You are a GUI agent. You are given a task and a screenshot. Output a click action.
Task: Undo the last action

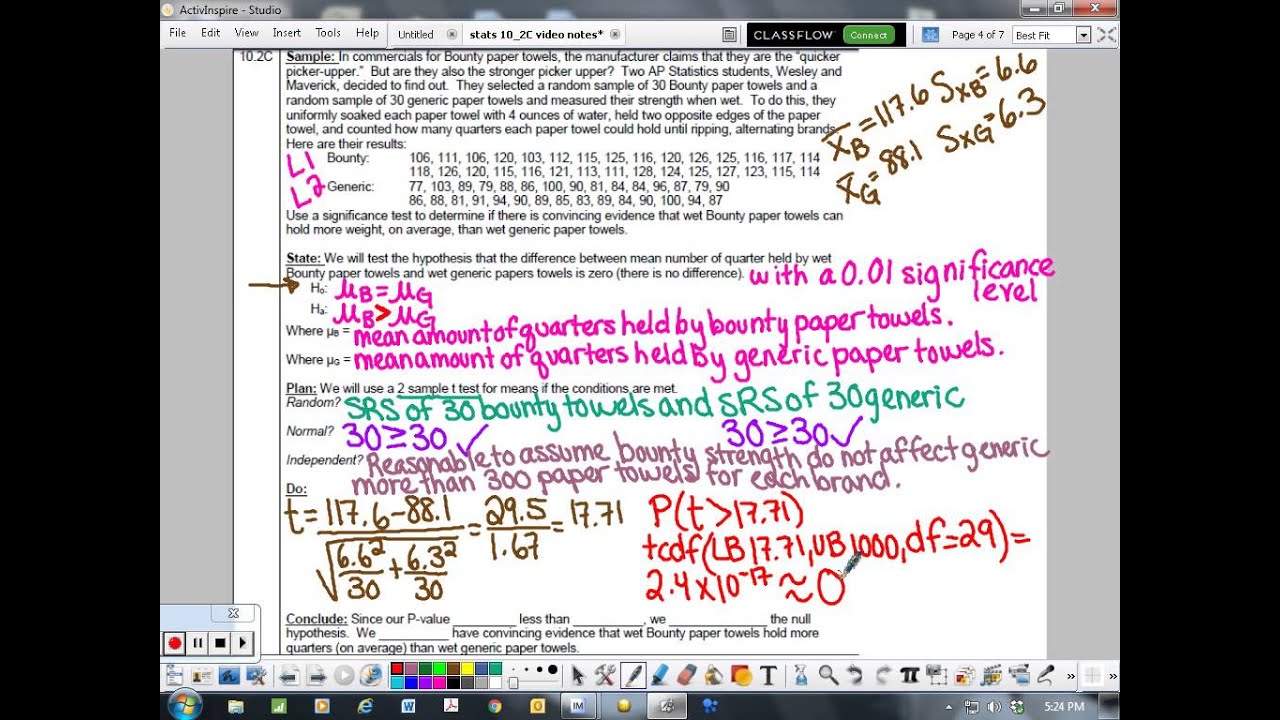[854, 675]
